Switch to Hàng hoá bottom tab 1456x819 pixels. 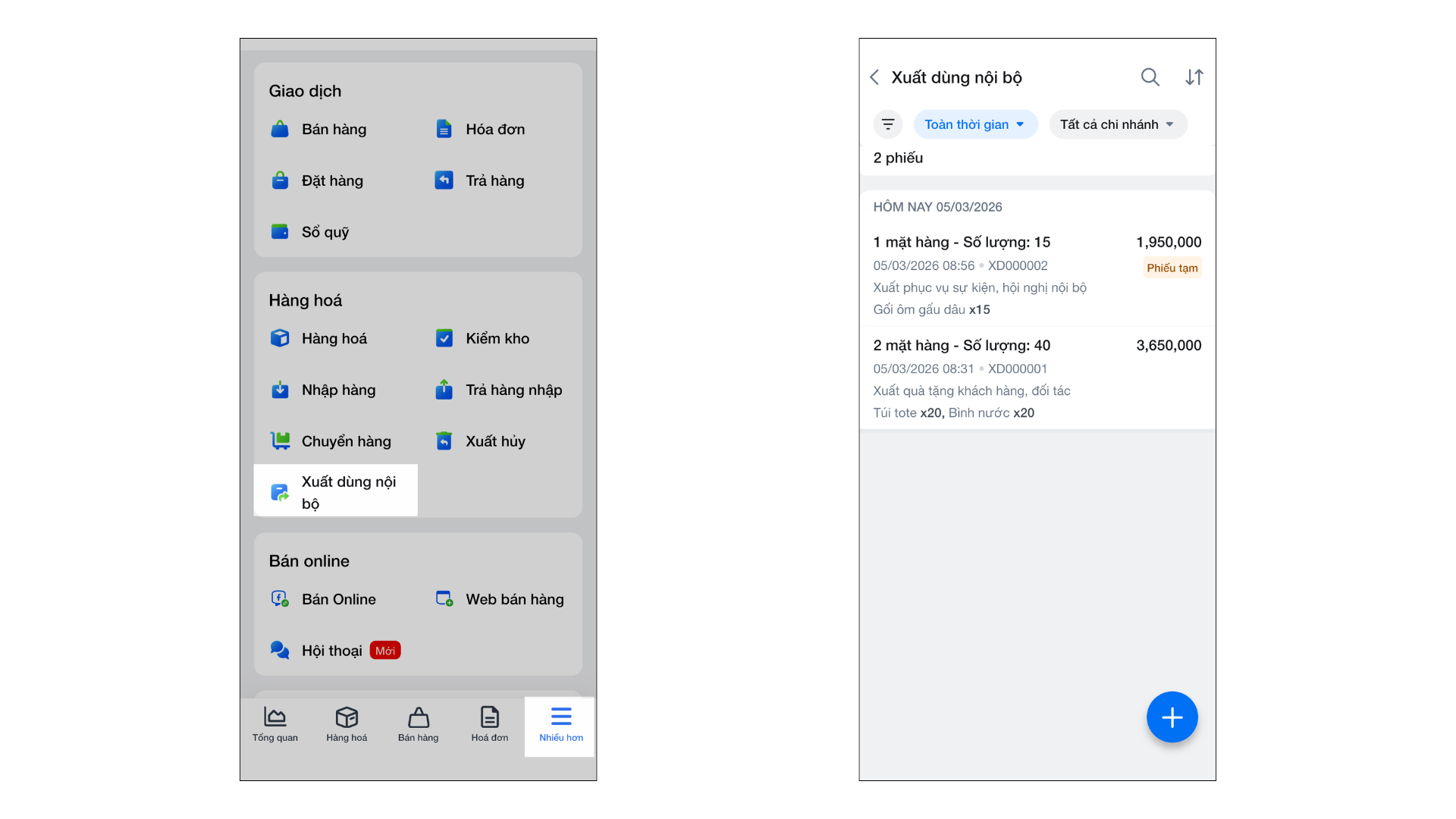coord(347,725)
